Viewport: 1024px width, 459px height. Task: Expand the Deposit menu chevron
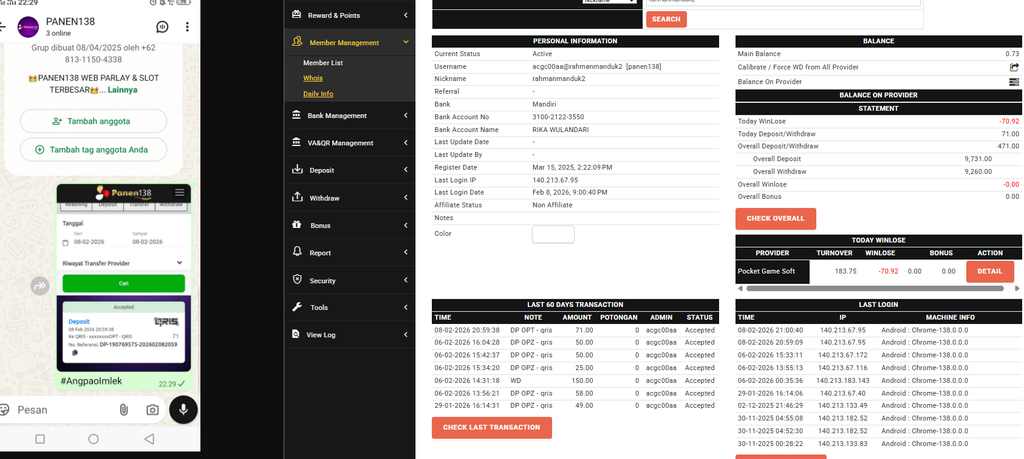tap(406, 170)
